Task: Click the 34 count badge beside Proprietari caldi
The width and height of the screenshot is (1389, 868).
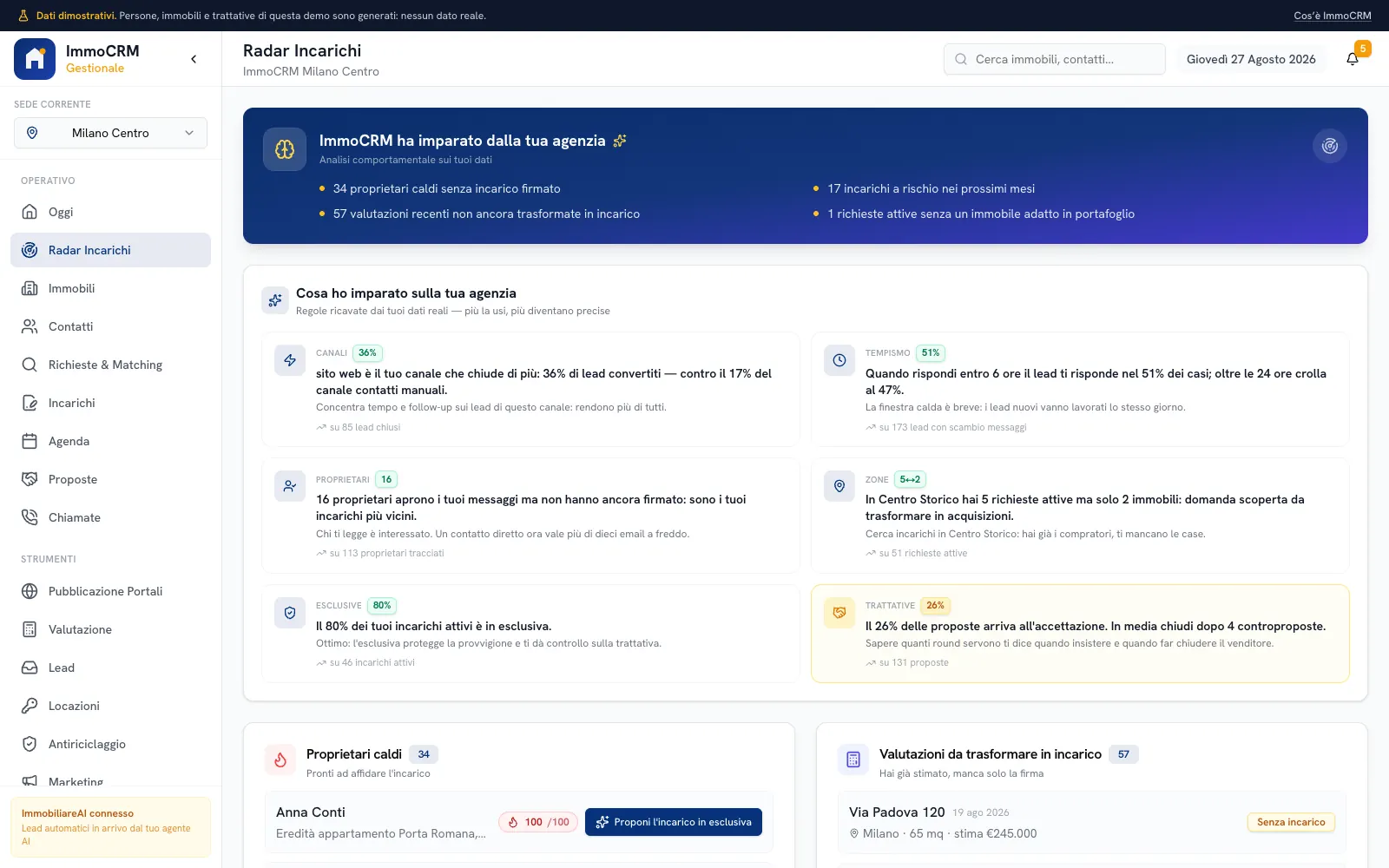Action: tap(424, 754)
